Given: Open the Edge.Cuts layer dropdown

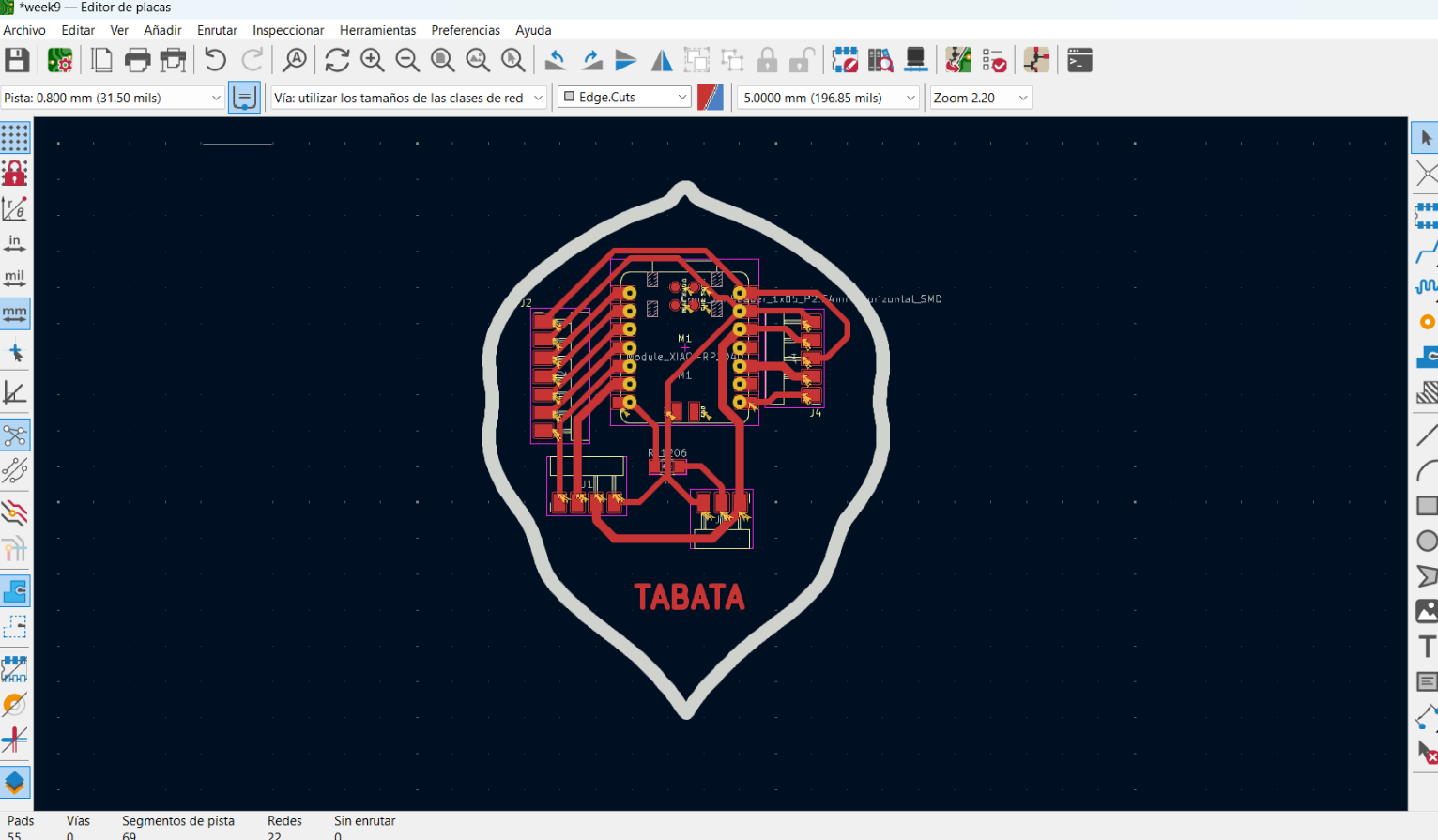Looking at the screenshot, I should (x=624, y=98).
